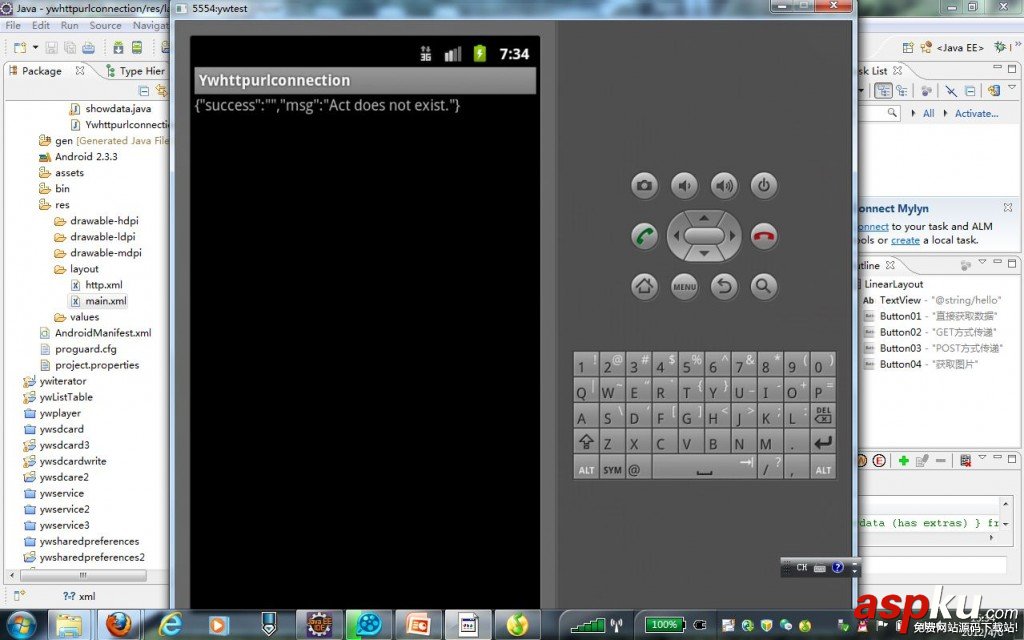Screen dimensions: 1024x640
Task: Click the spacebar on emulator keyboard
Action: 704,469
